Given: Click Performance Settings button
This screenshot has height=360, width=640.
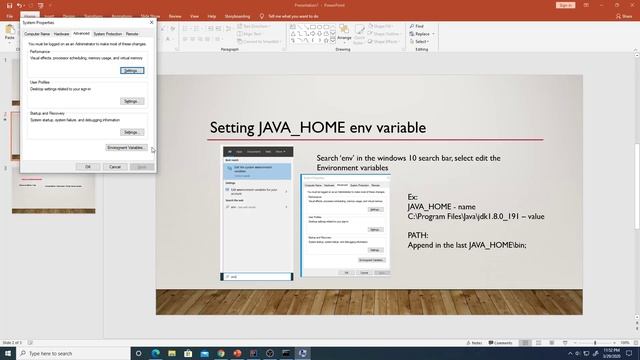Looking at the screenshot, I should (132, 71).
